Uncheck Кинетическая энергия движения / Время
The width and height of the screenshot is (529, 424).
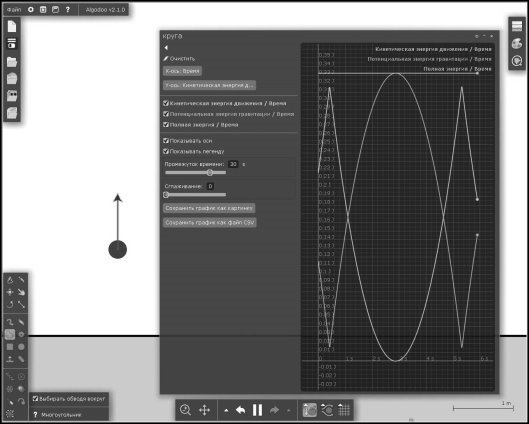pyautogui.click(x=166, y=103)
